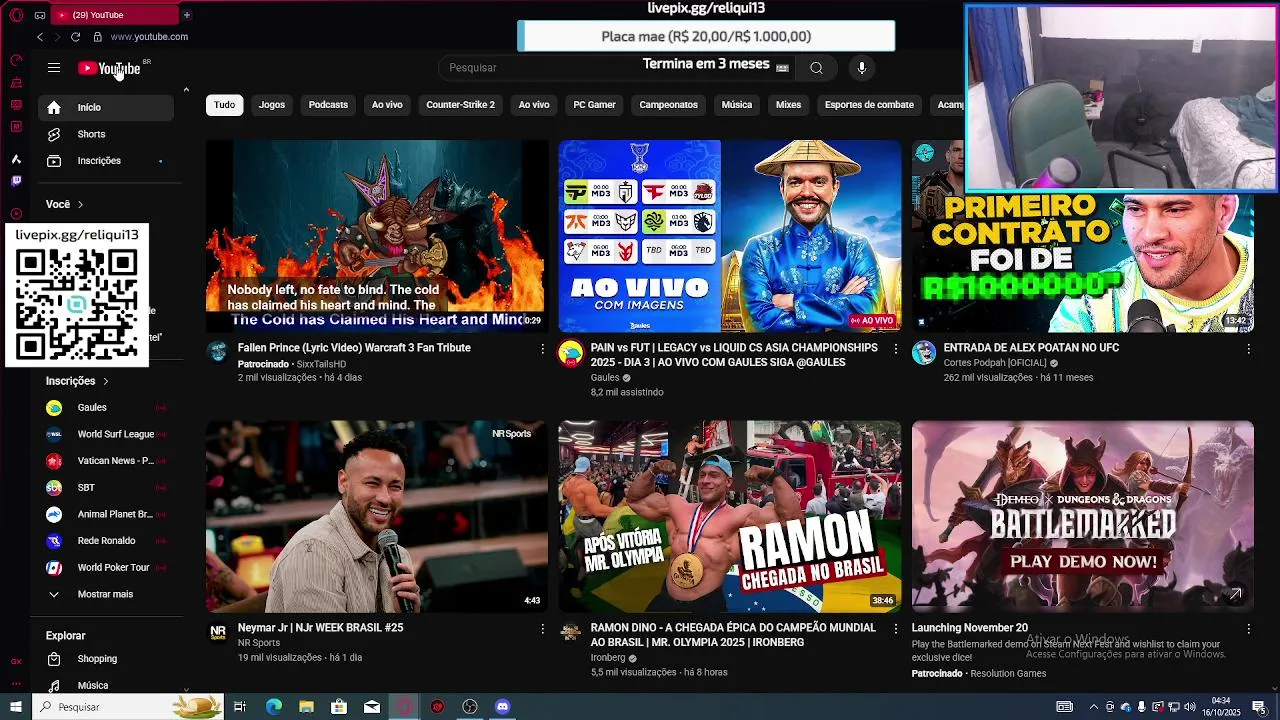Open Shorts in the sidebar
The height and width of the screenshot is (720, 1280).
(x=106, y=134)
